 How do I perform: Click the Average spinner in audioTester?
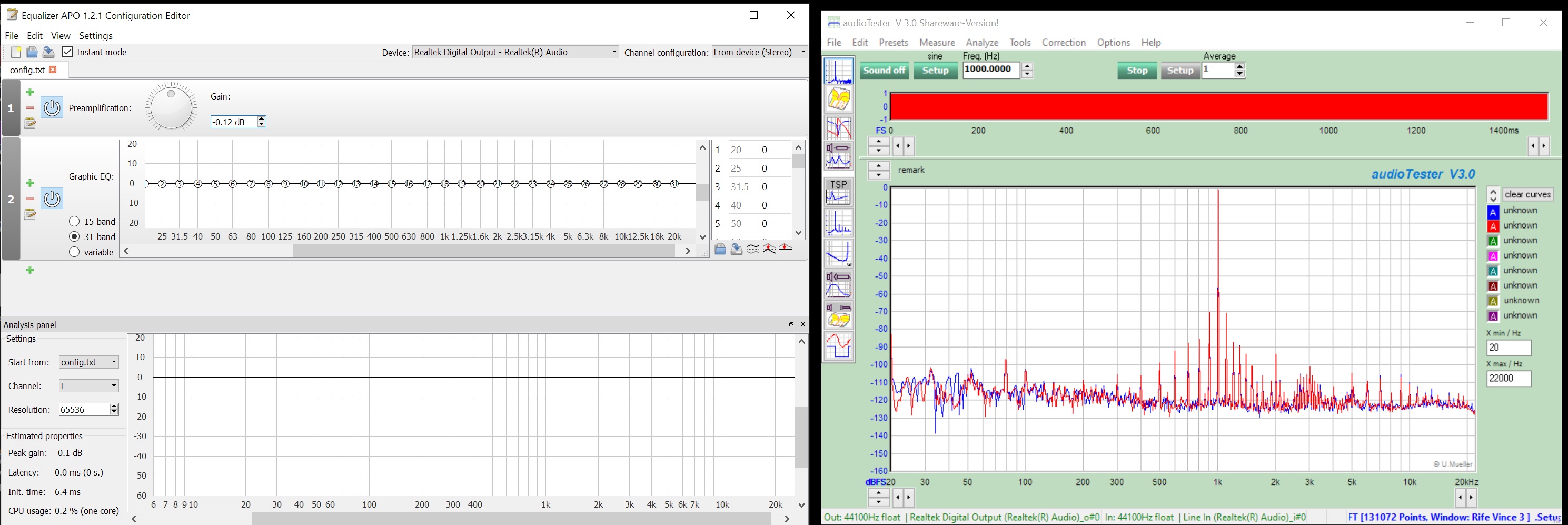[x=1240, y=70]
